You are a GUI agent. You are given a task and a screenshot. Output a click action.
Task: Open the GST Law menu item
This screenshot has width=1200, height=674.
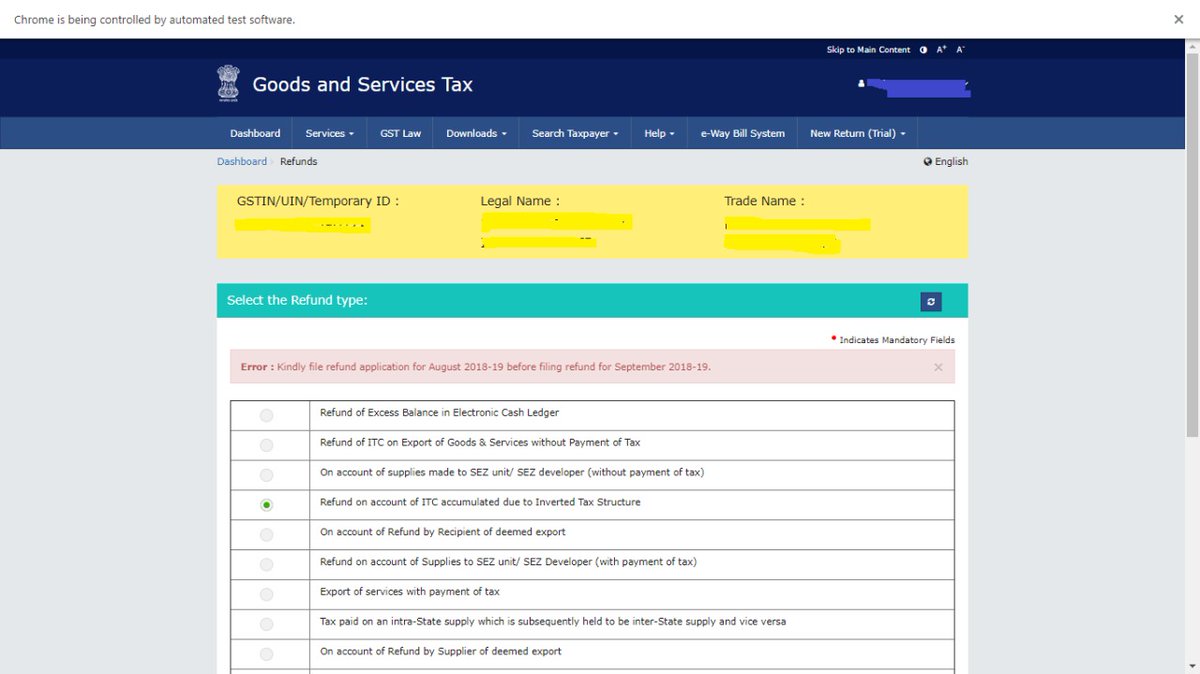pos(400,133)
